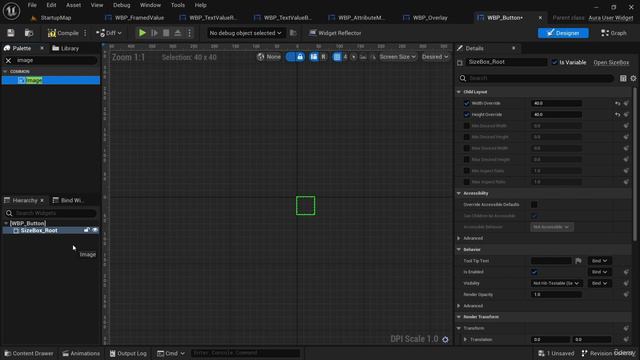
Task: Collapse the [WBP_Button] hierarchy root
Action: (x=6, y=223)
